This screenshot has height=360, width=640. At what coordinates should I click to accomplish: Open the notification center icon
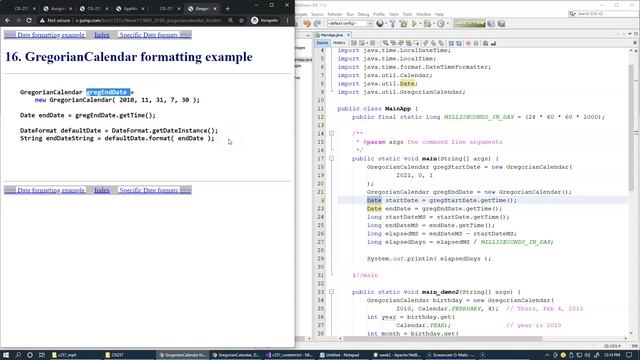coord(630,355)
